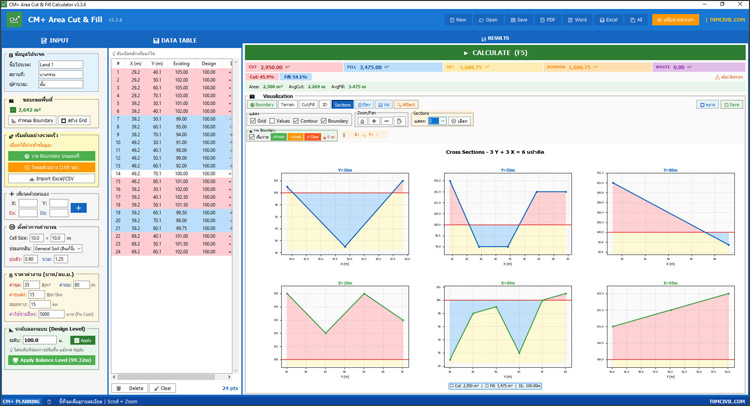
Task: Click the Cell Size first input field
Action: coord(35,238)
